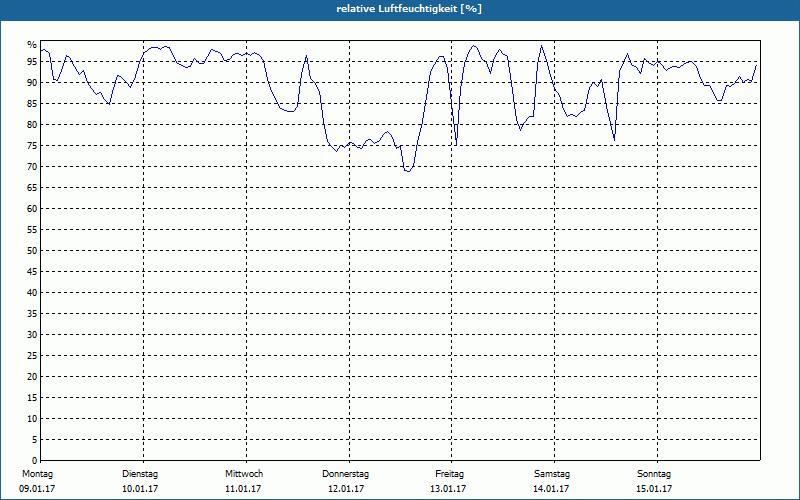Viewport: 800px width, 500px height.
Task: Click the date '10.01.17'
Action: (140, 489)
